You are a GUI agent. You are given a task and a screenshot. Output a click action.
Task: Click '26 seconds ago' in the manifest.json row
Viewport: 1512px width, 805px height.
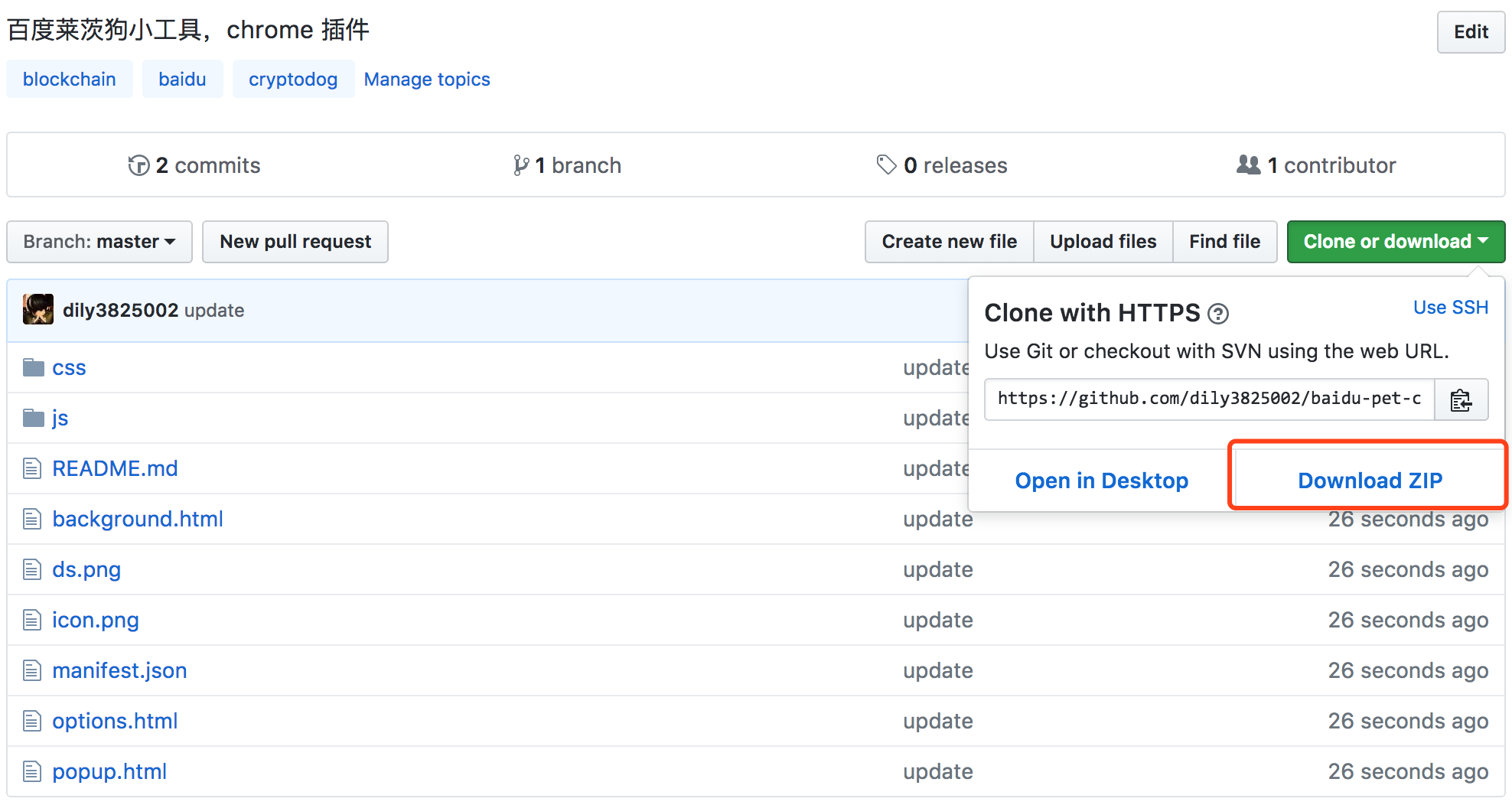(x=1408, y=671)
